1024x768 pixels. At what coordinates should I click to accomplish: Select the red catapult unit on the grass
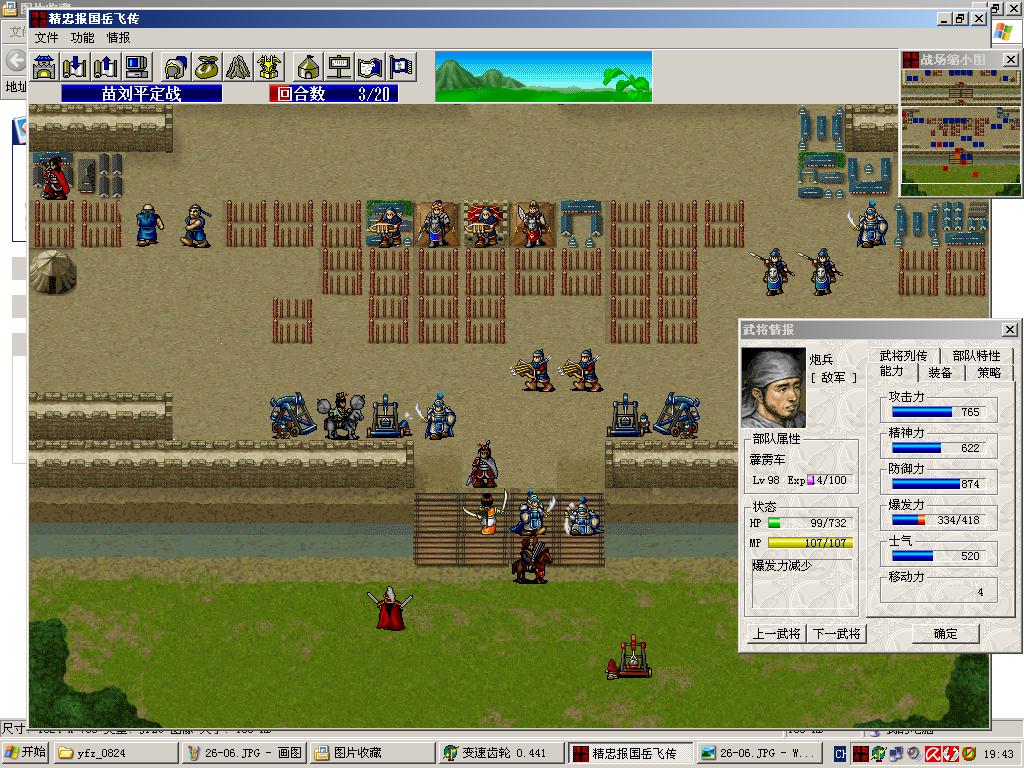tap(629, 658)
